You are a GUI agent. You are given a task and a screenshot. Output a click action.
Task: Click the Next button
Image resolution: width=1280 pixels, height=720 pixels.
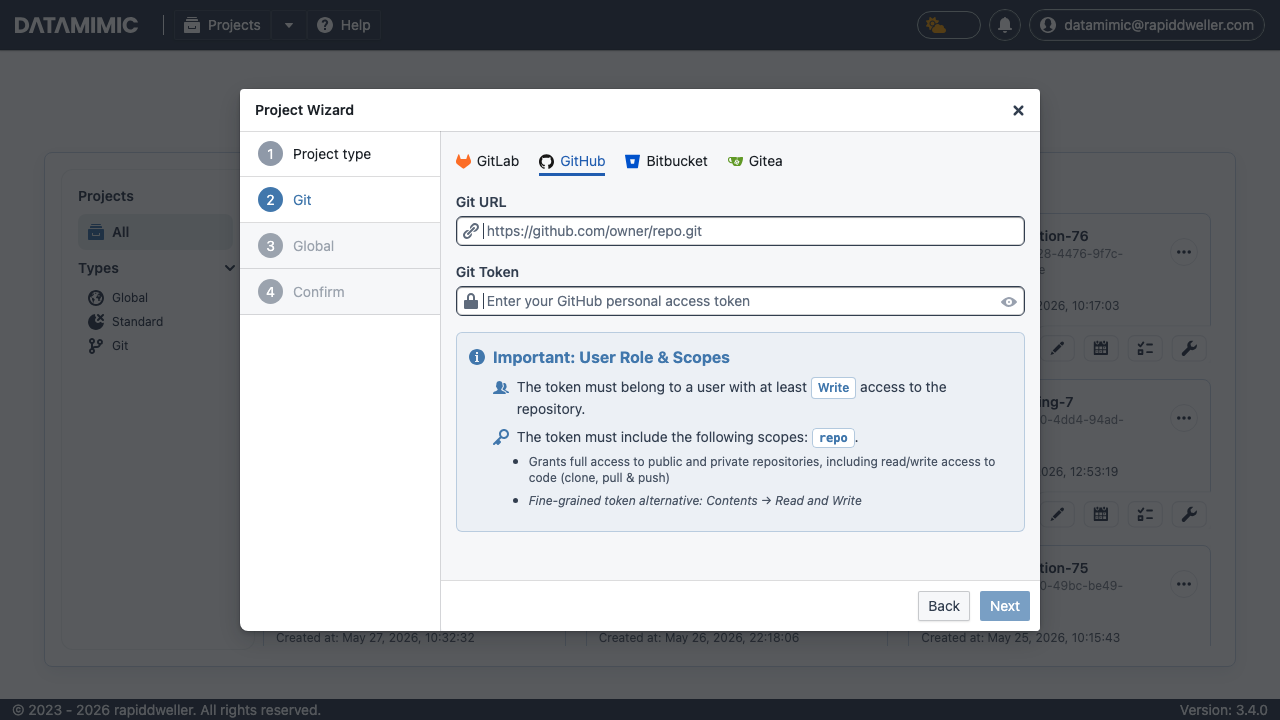coord(1005,606)
